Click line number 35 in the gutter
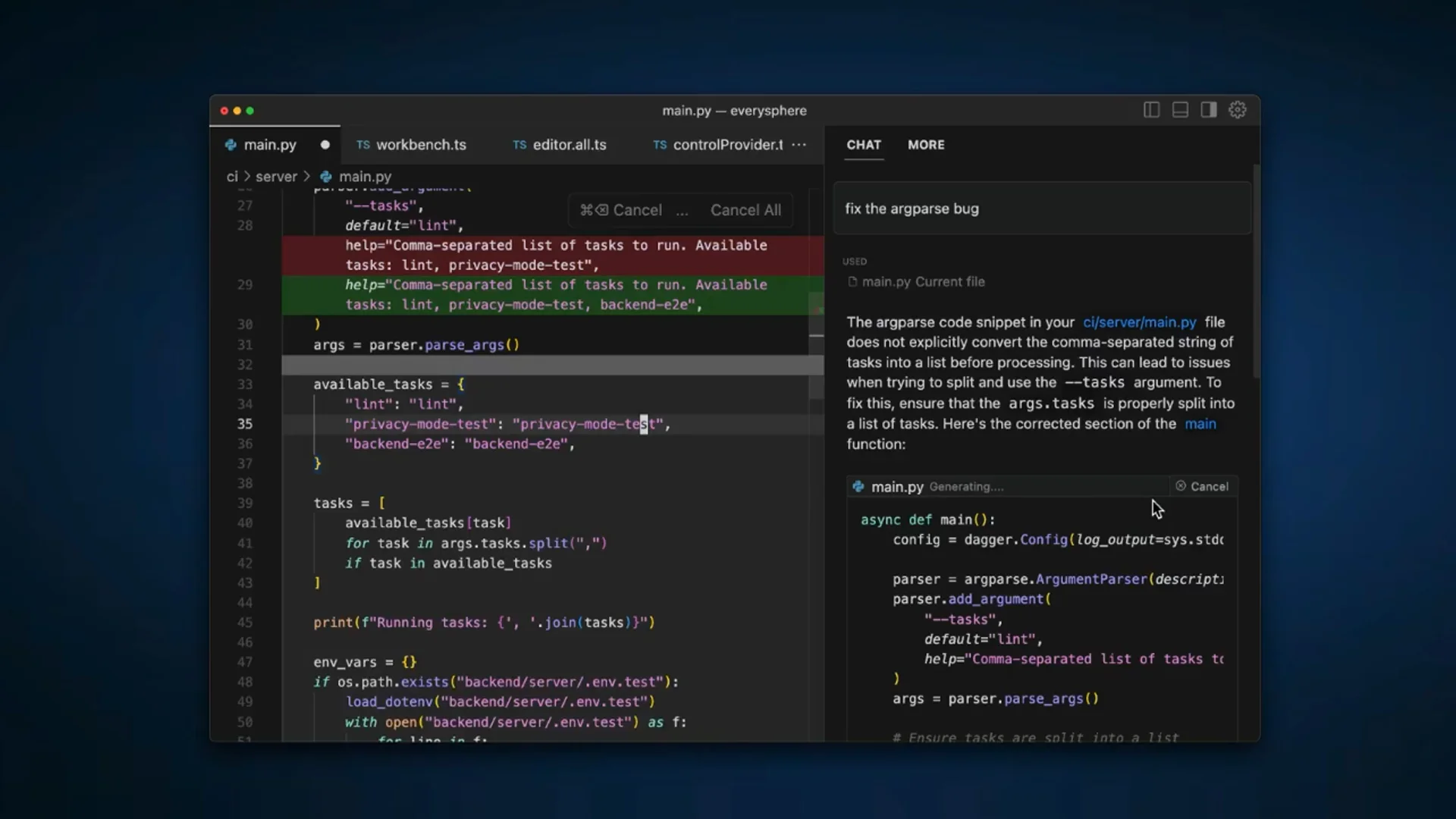 [x=245, y=424]
